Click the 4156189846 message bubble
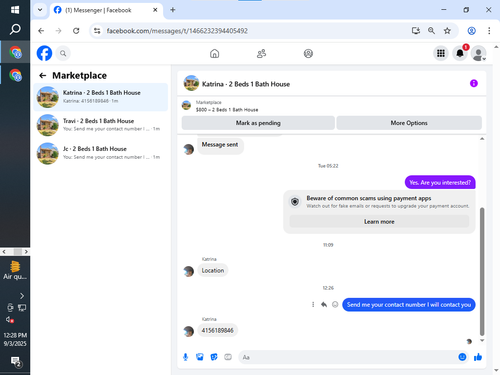 point(217,330)
